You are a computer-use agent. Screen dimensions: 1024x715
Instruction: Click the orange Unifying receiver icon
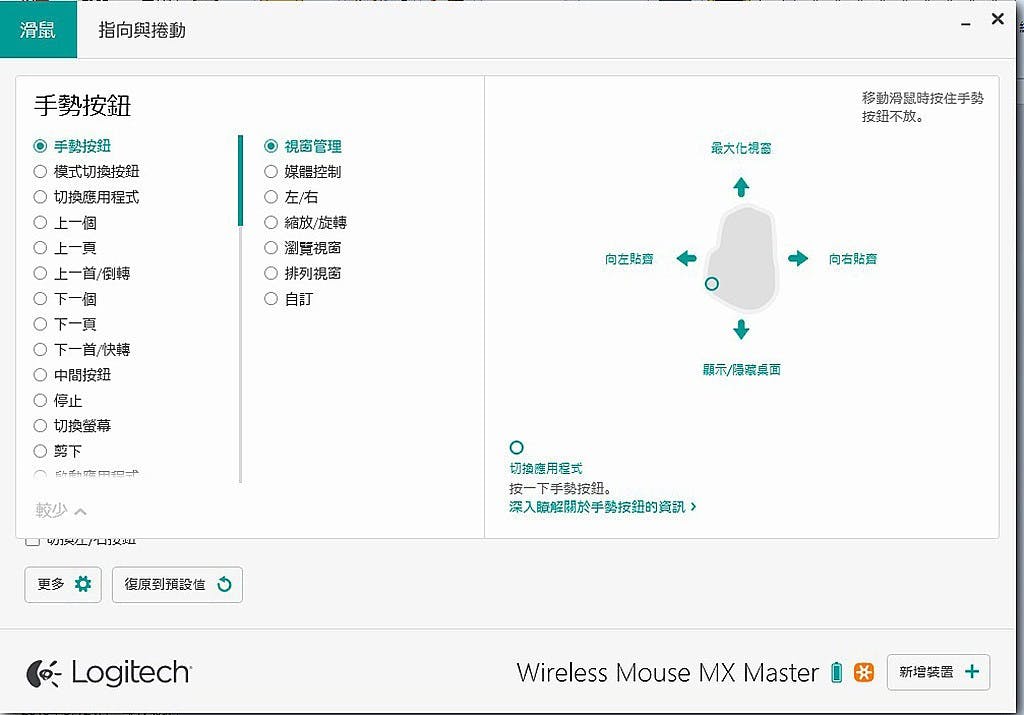863,672
